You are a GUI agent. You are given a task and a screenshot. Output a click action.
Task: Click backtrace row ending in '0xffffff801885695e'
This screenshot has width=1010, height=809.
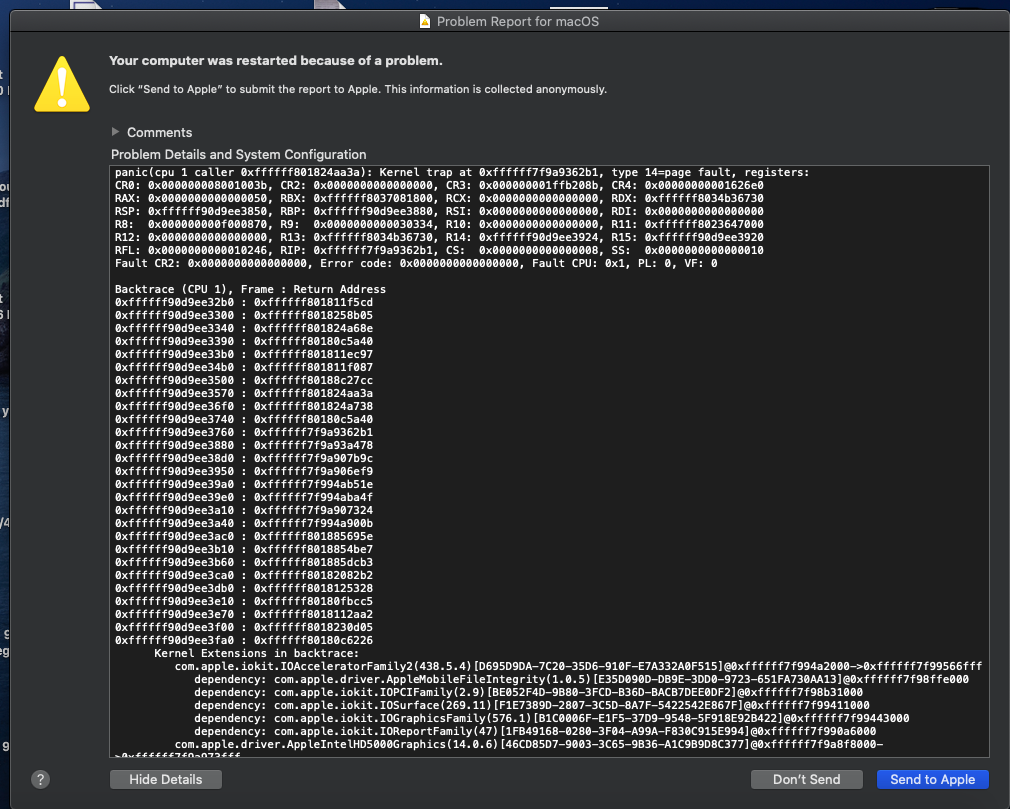244,536
